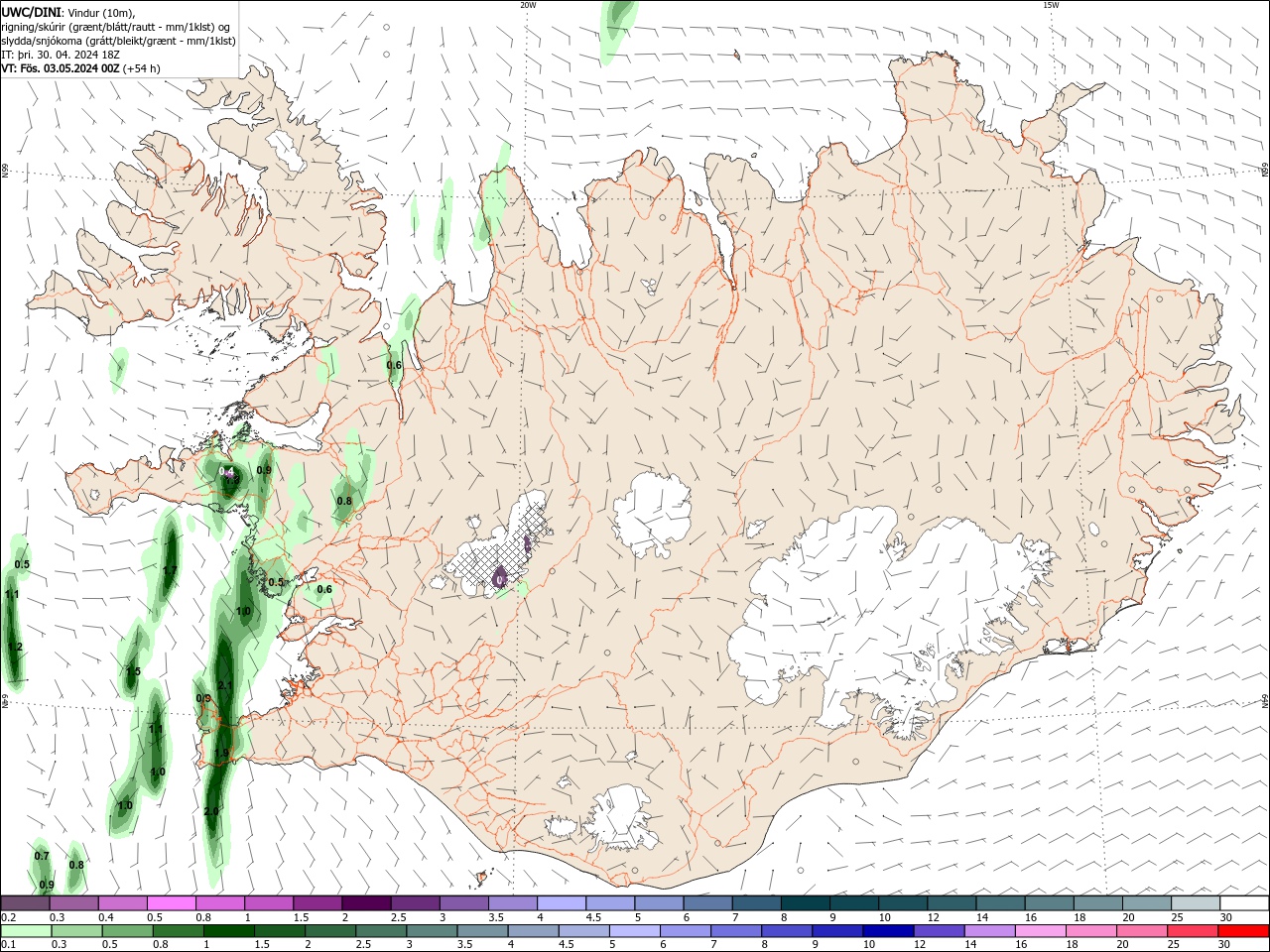Click the dark teal top-row swatch above label 8
1270x952 pixels.
click(807, 903)
